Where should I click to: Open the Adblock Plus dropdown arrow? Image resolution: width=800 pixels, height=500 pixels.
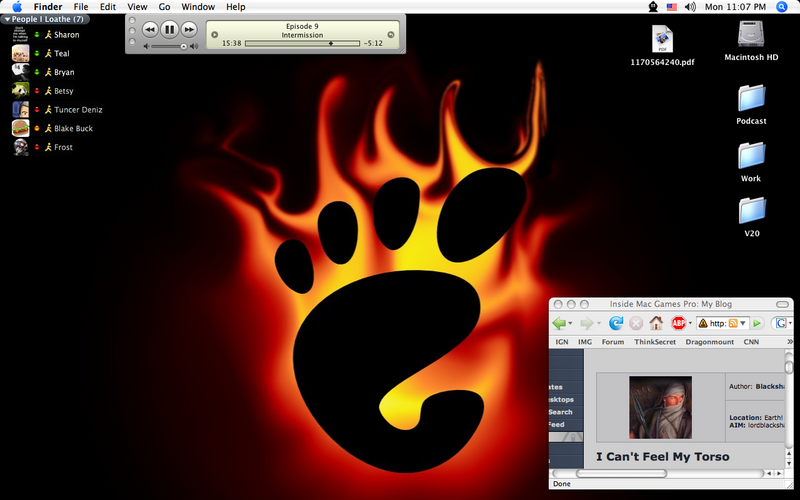(x=690, y=323)
